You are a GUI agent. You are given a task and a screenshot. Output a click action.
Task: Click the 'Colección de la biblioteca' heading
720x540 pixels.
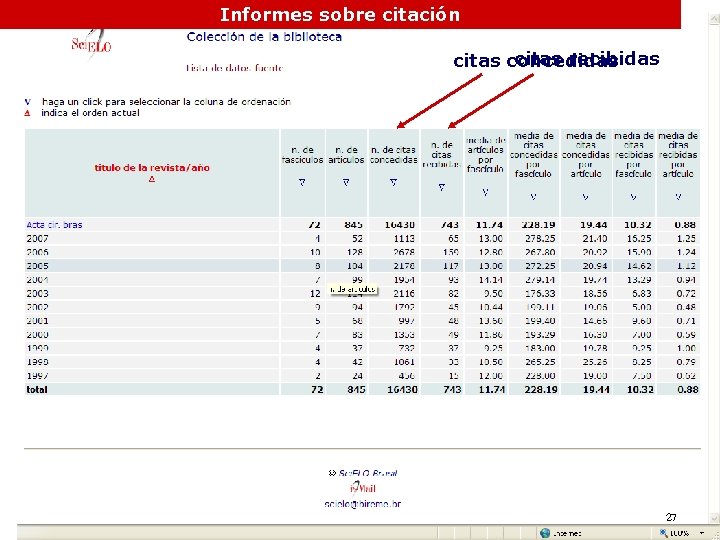(264, 37)
